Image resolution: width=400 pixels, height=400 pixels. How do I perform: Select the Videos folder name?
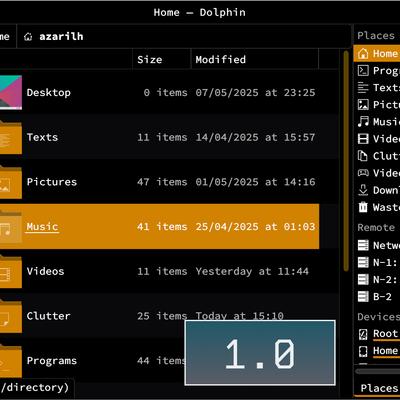[x=45, y=271]
